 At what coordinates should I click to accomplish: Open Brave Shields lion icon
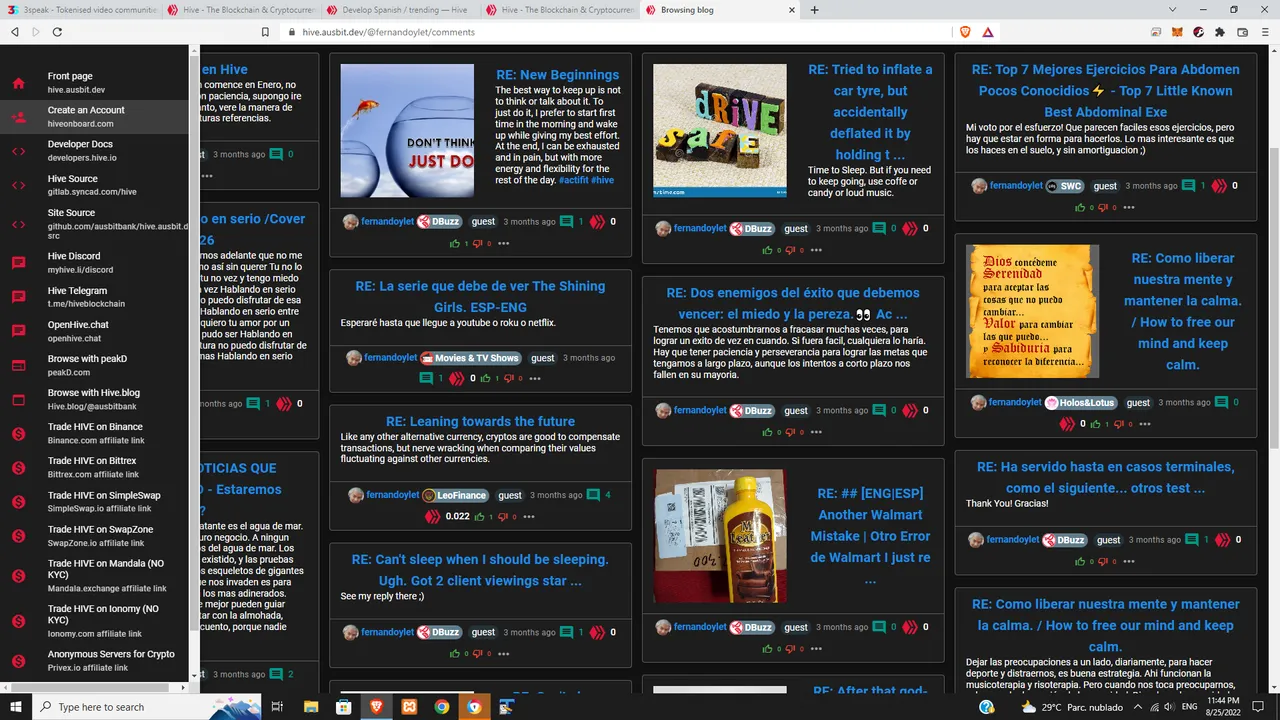pos(965,32)
